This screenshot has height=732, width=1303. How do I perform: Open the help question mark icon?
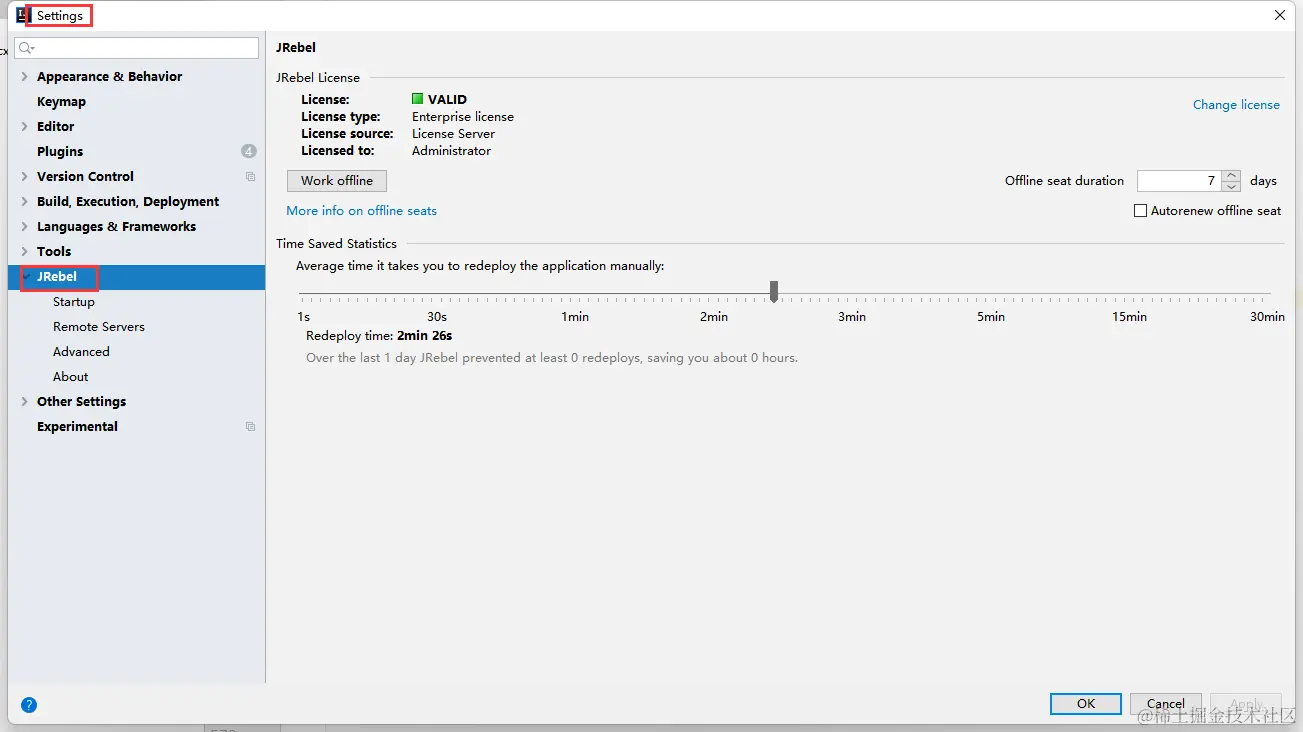tap(29, 705)
